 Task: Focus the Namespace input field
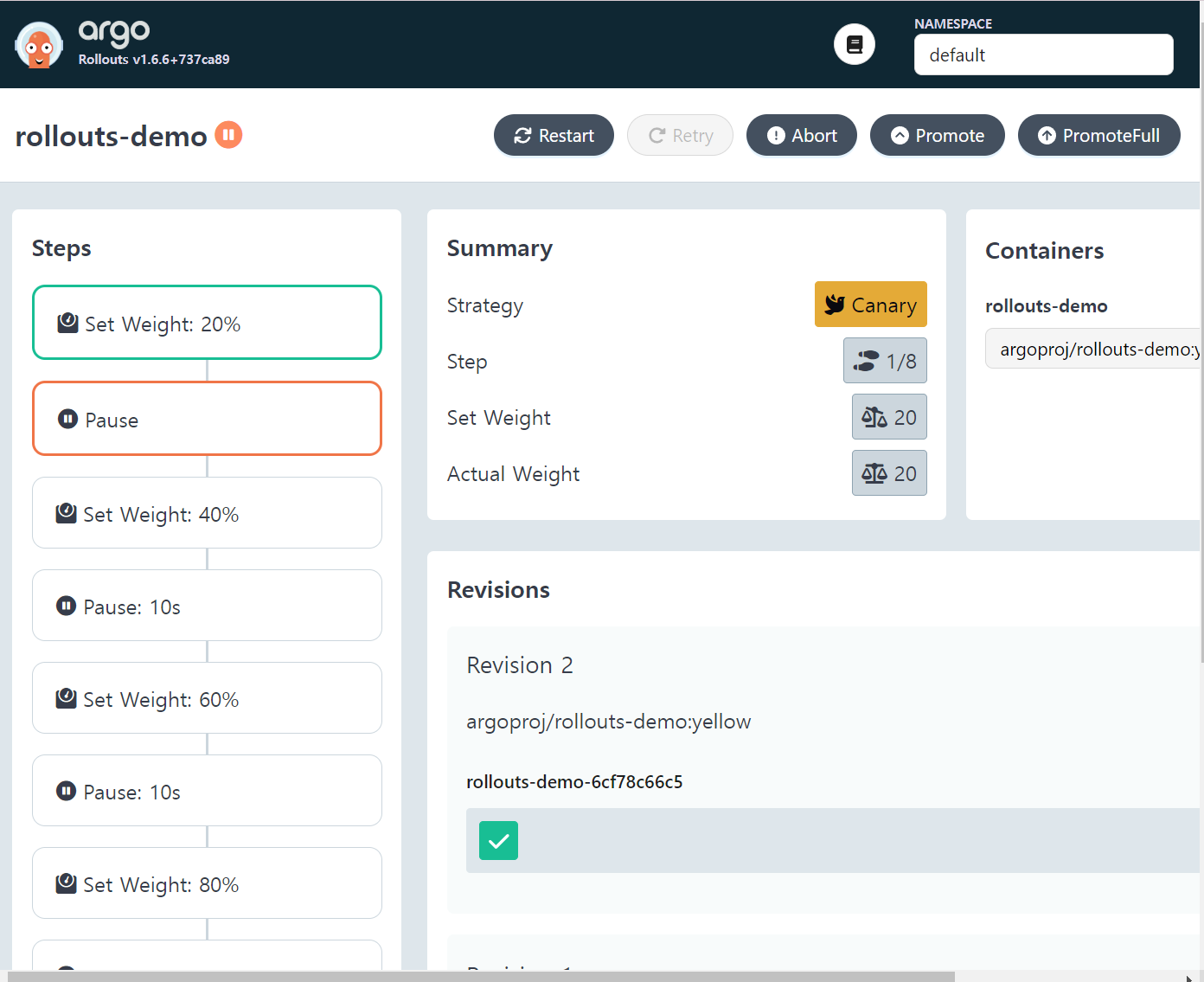click(1044, 55)
